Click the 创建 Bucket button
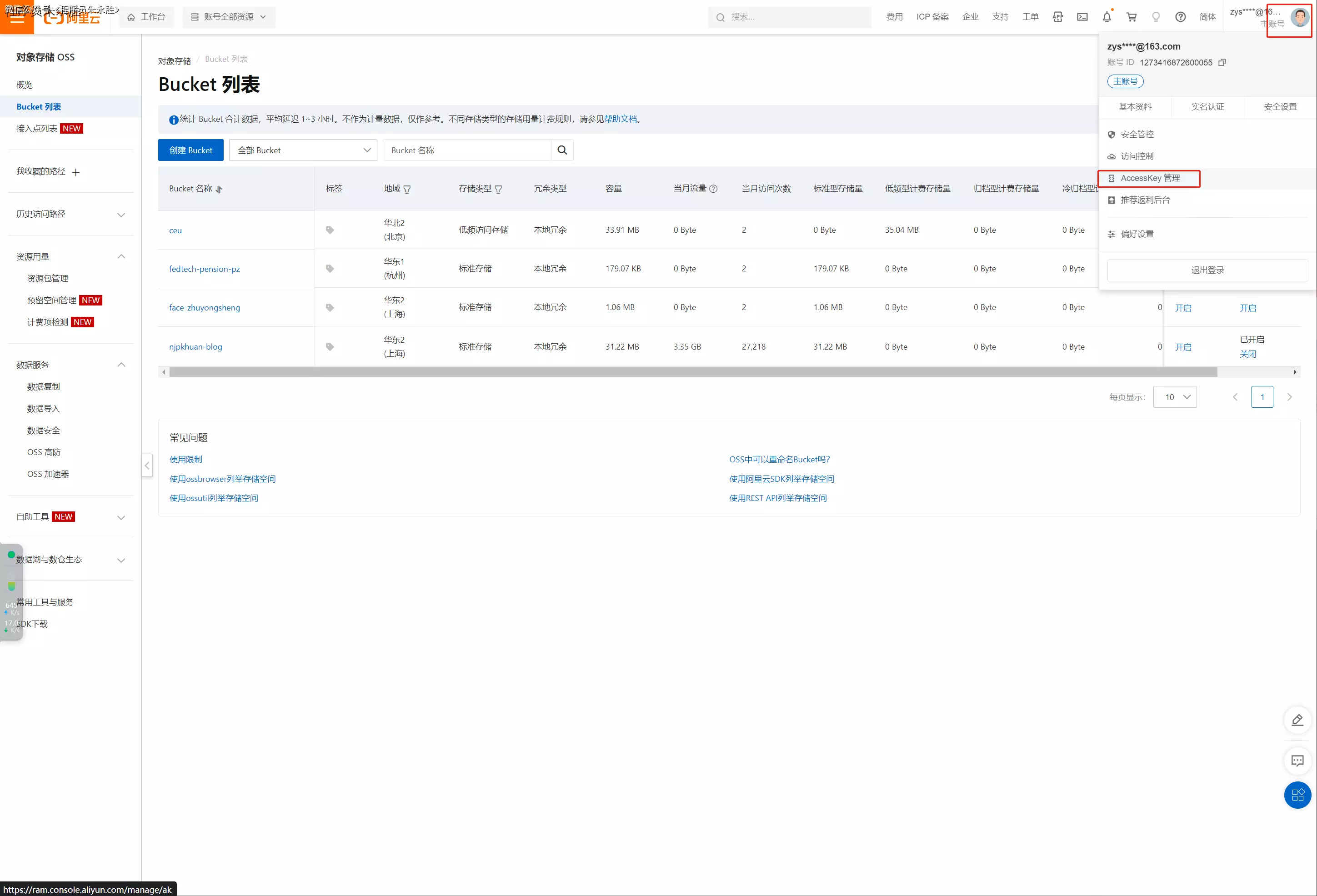 190,150
